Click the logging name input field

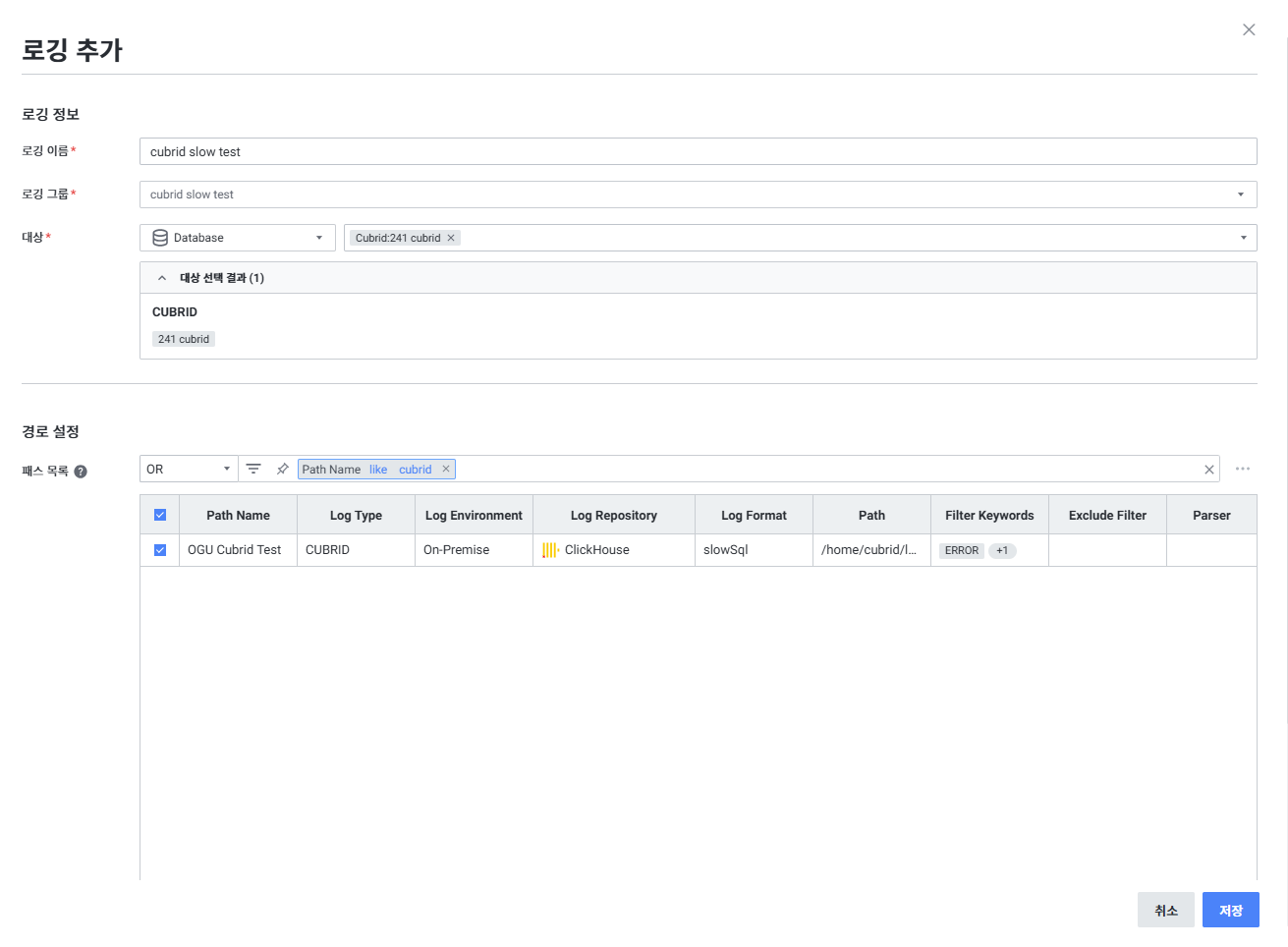698,151
